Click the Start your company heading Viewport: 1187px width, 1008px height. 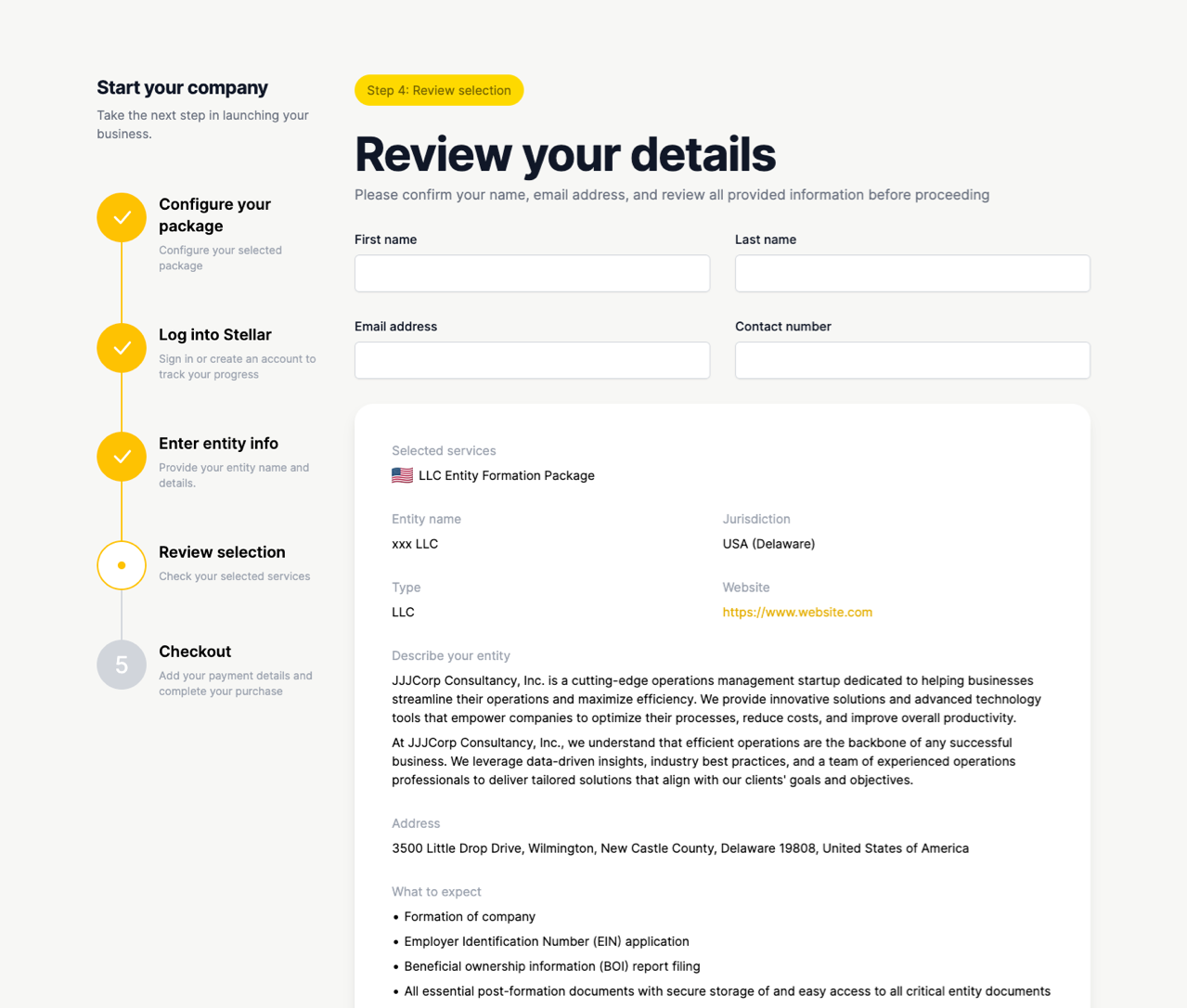[x=182, y=87]
